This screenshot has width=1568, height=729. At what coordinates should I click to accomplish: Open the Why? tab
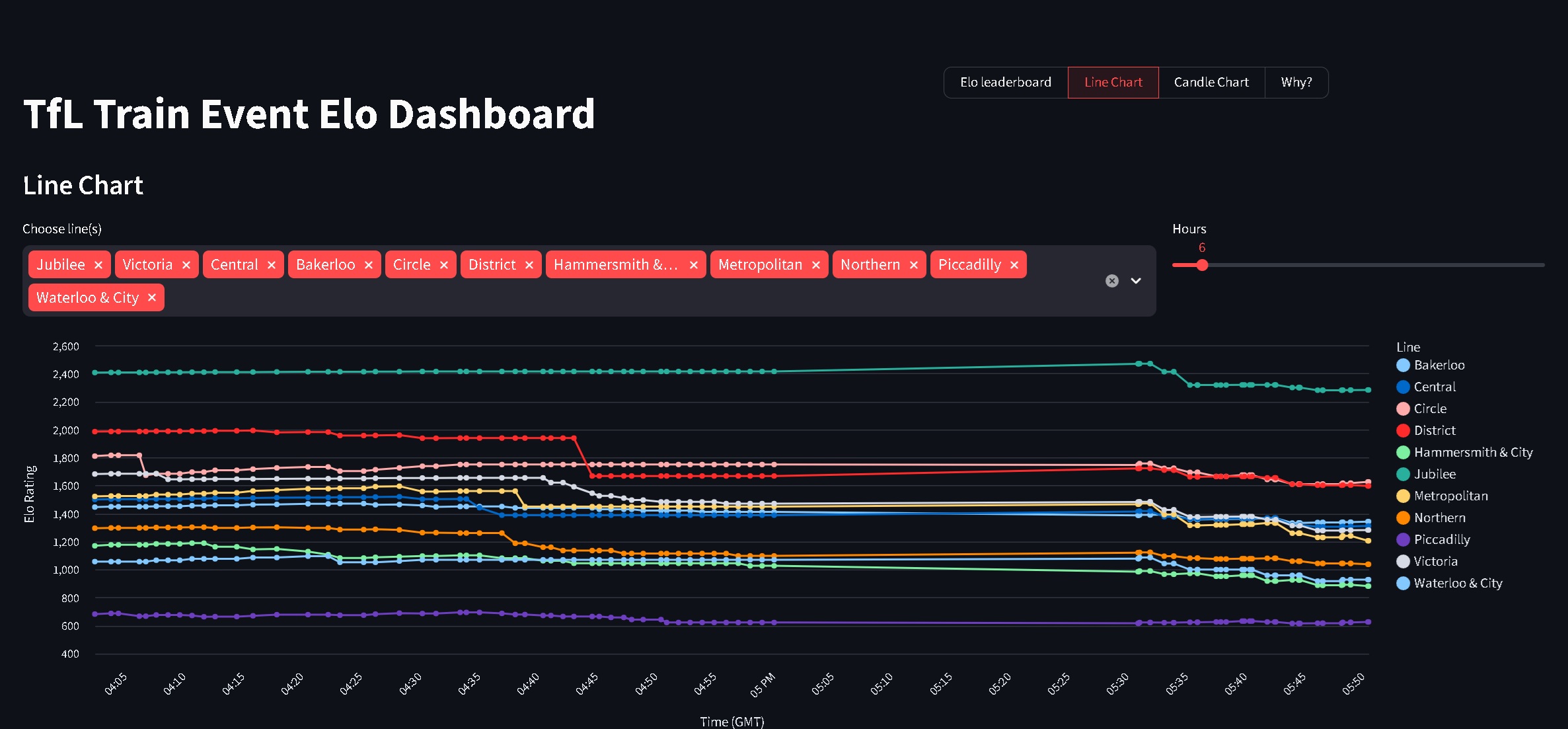(1296, 83)
